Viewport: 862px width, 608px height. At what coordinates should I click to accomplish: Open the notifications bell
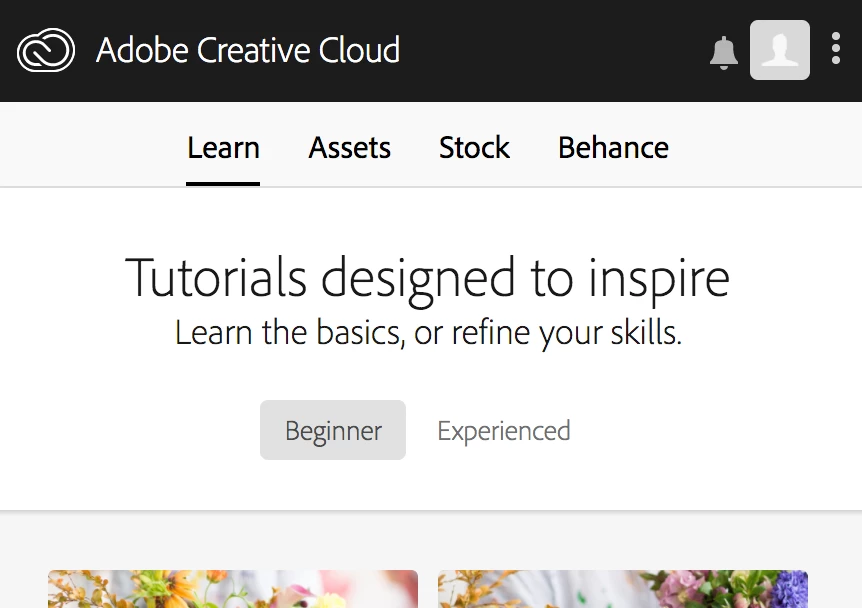723,53
